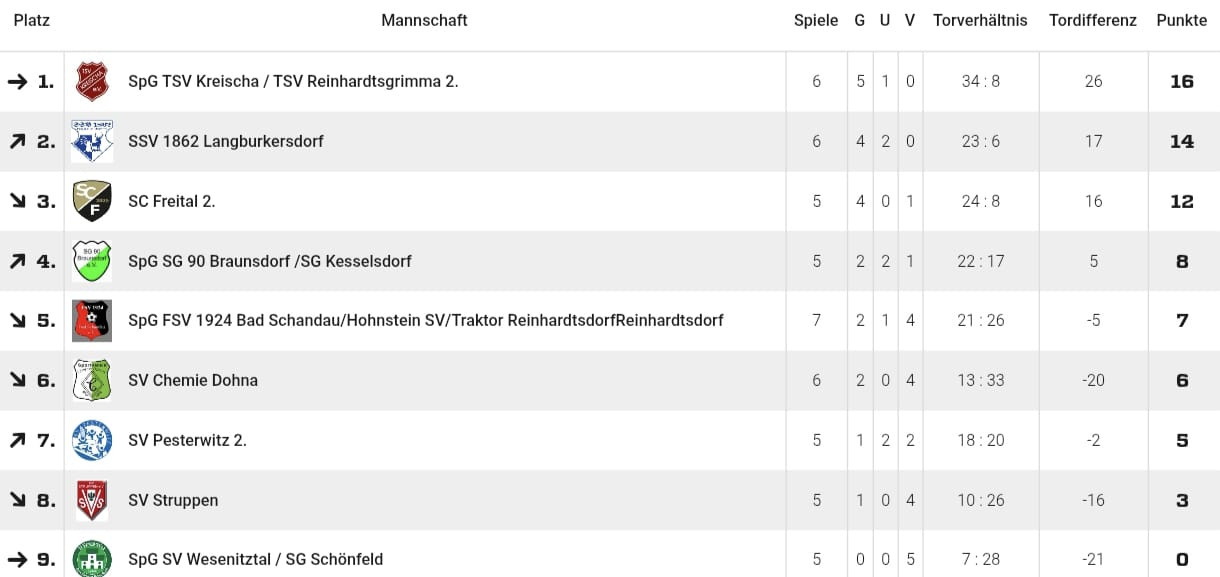Select the SG 90 Braunsdorf green crest
This screenshot has height=577, width=1220.
click(x=92, y=261)
